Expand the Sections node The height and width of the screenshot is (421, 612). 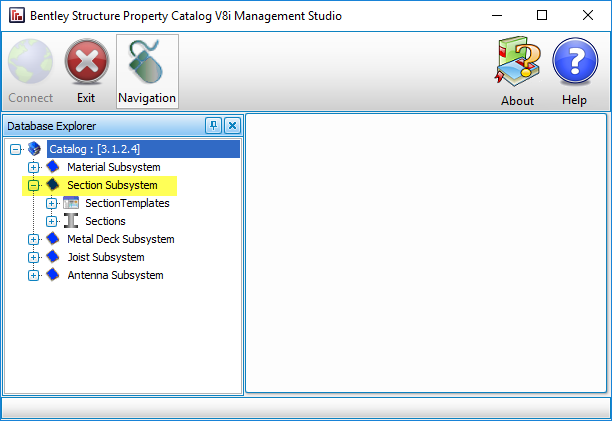tap(52, 221)
